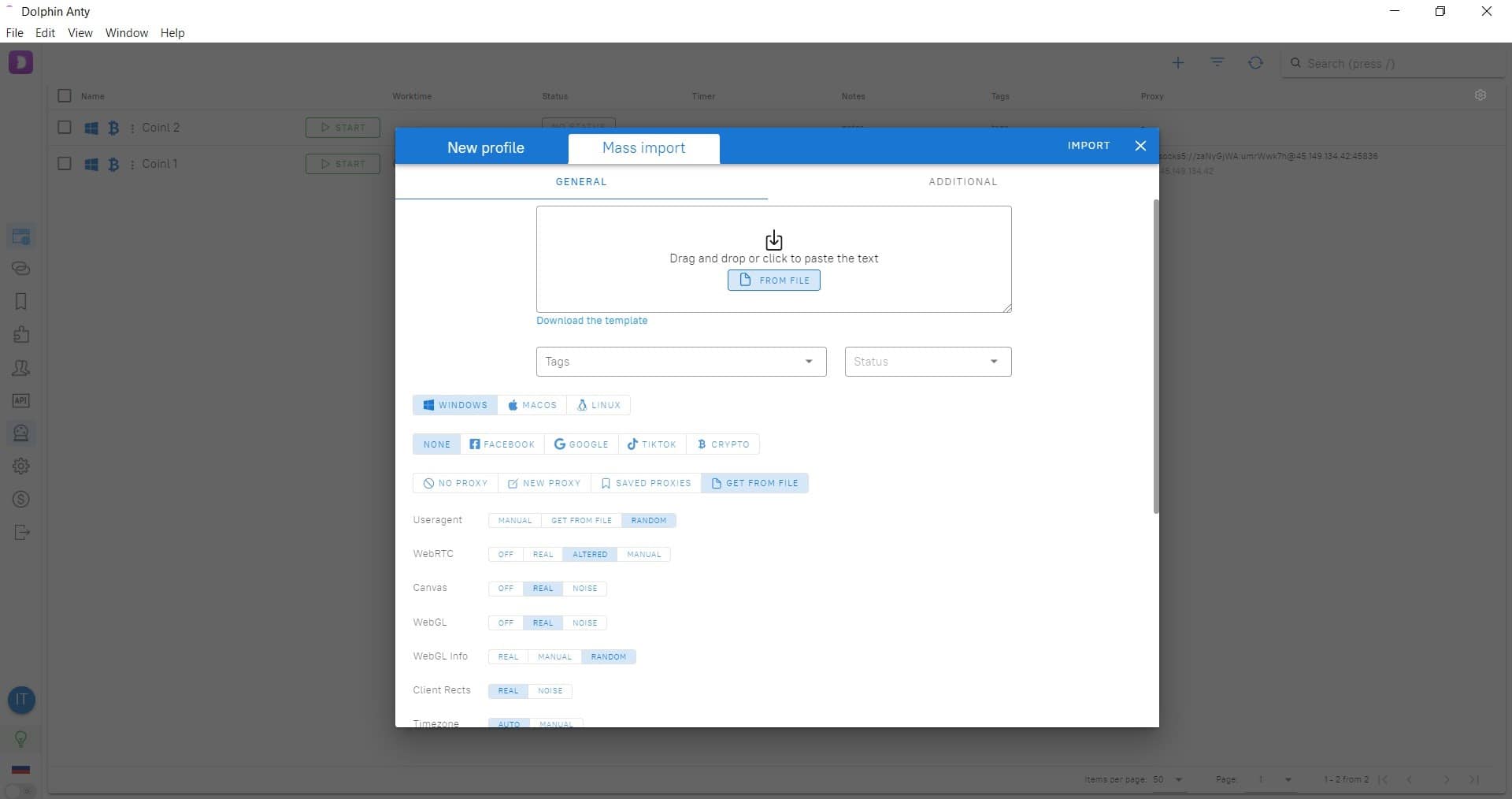Click the refresh icon in top toolbar
This screenshot has width=1512, height=799.
click(x=1256, y=62)
